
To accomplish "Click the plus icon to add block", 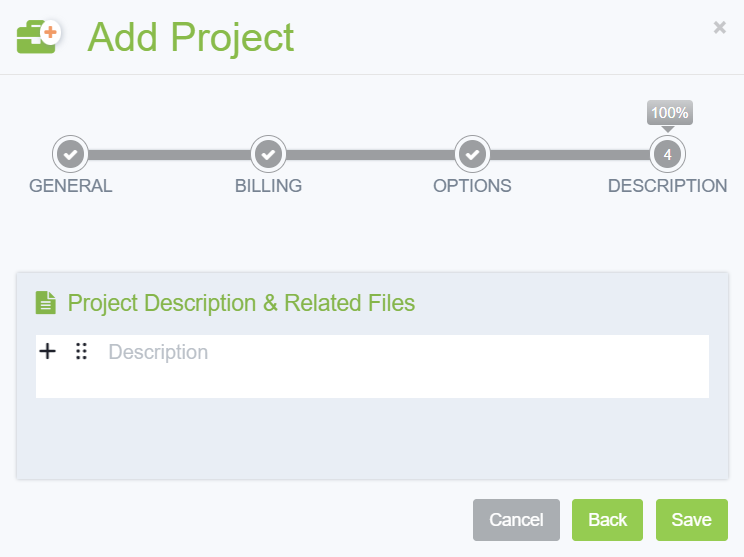I will 47,351.
